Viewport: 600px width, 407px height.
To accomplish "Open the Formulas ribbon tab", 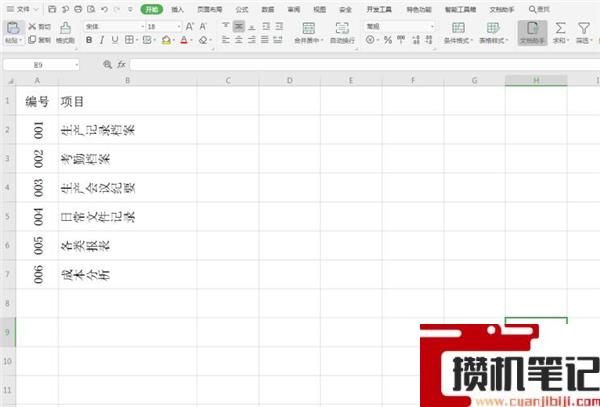I will 242,9.
